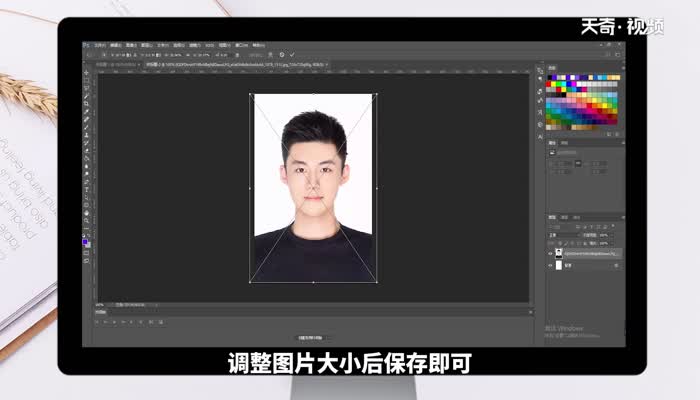The height and width of the screenshot is (400, 700).
Task: Switch to warp mode in options bar
Action: click(270, 54)
